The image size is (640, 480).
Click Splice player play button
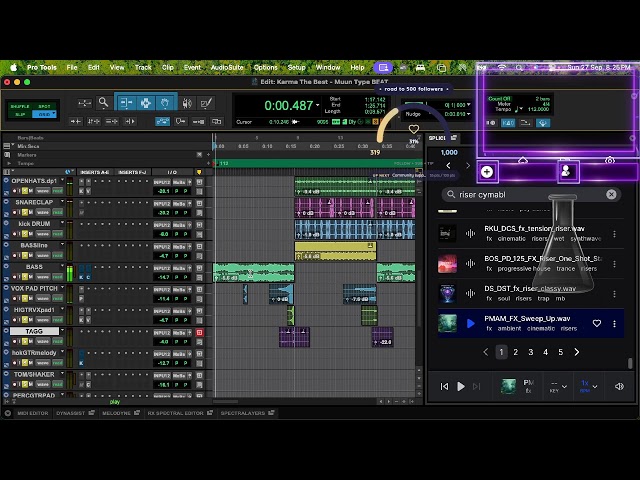[x=460, y=386]
